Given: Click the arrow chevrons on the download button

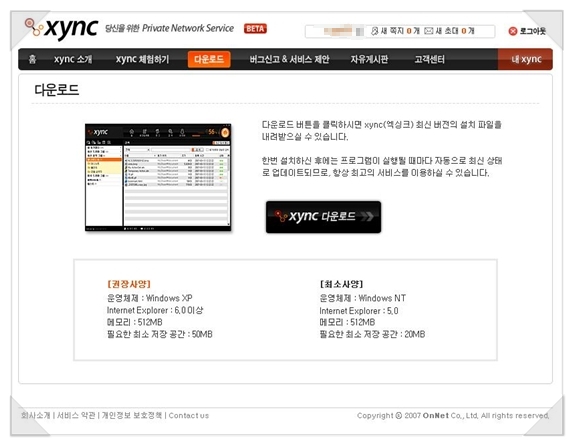Looking at the screenshot, I should click(x=367, y=217).
